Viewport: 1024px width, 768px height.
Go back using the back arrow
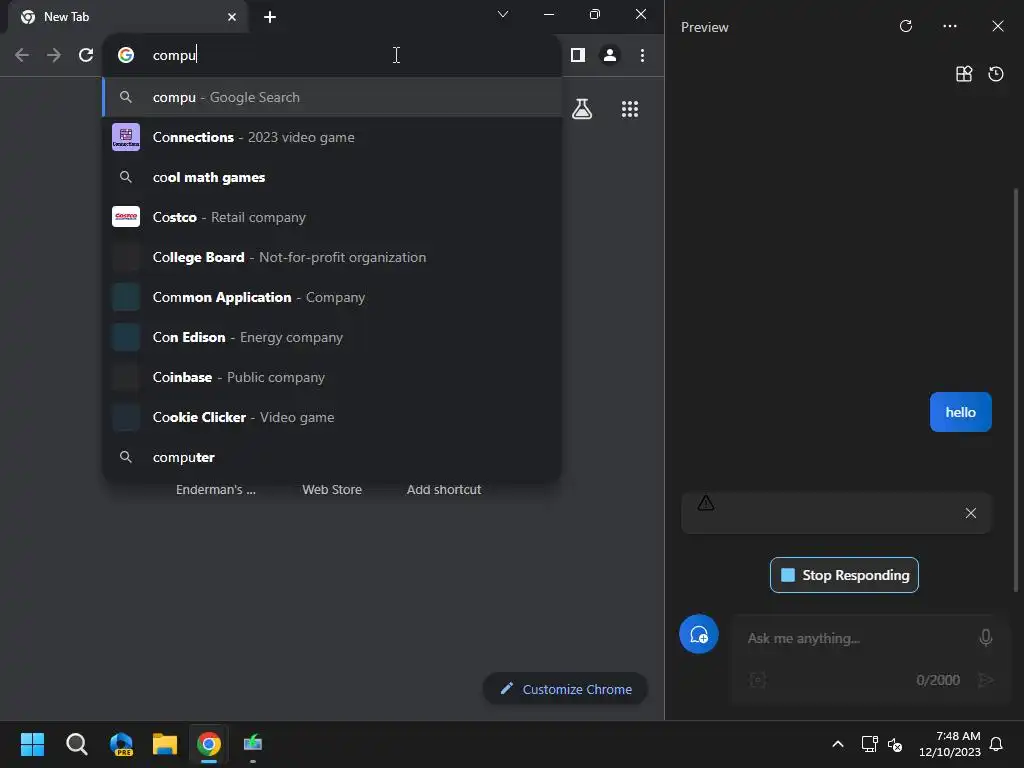click(x=22, y=56)
